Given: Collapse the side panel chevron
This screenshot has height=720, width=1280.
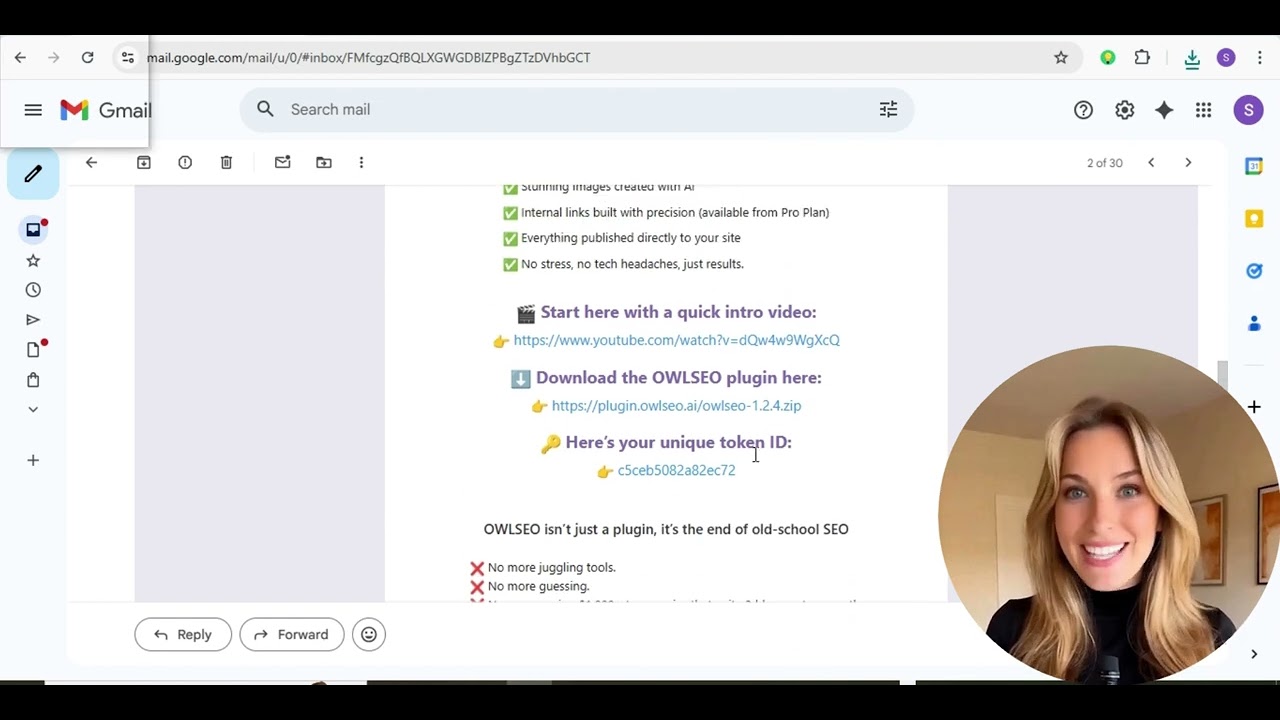Looking at the screenshot, I should (1254, 654).
